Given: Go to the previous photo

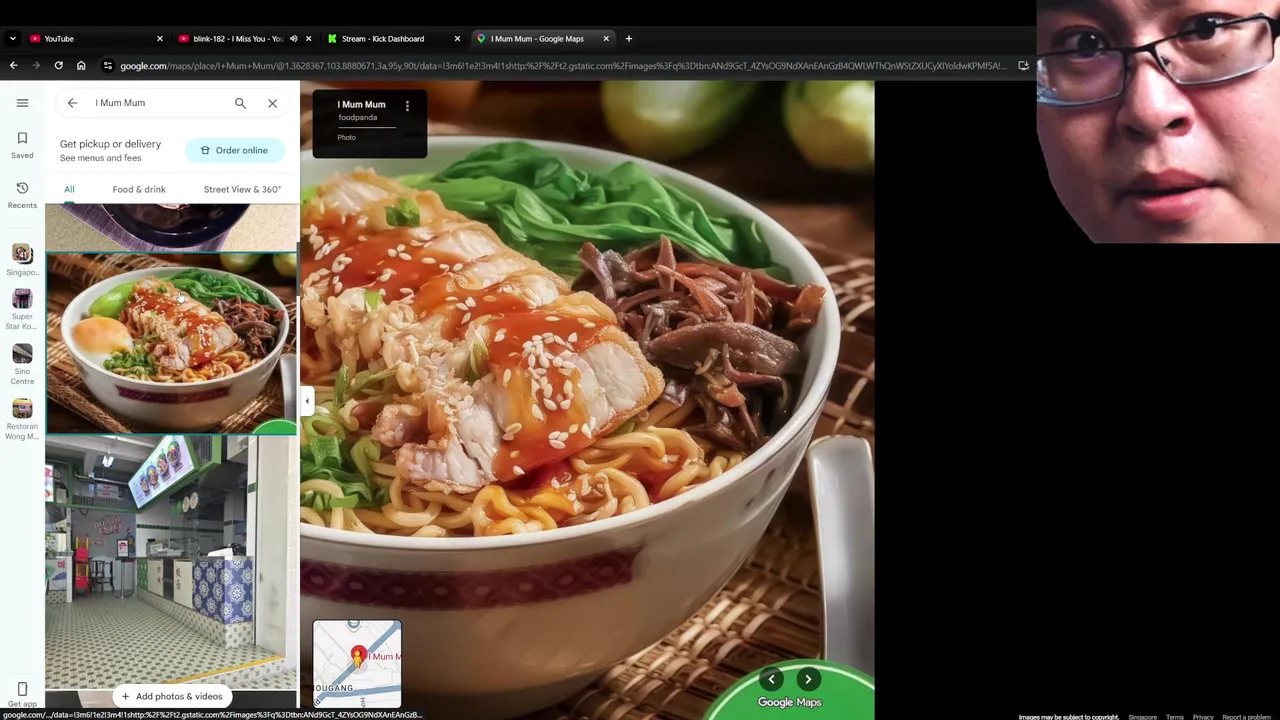Looking at the screenshot, I should point(771,680).
